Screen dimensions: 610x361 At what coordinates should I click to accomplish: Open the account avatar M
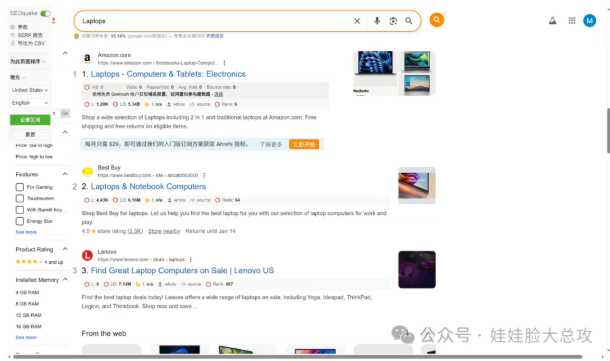coord(589,21)
